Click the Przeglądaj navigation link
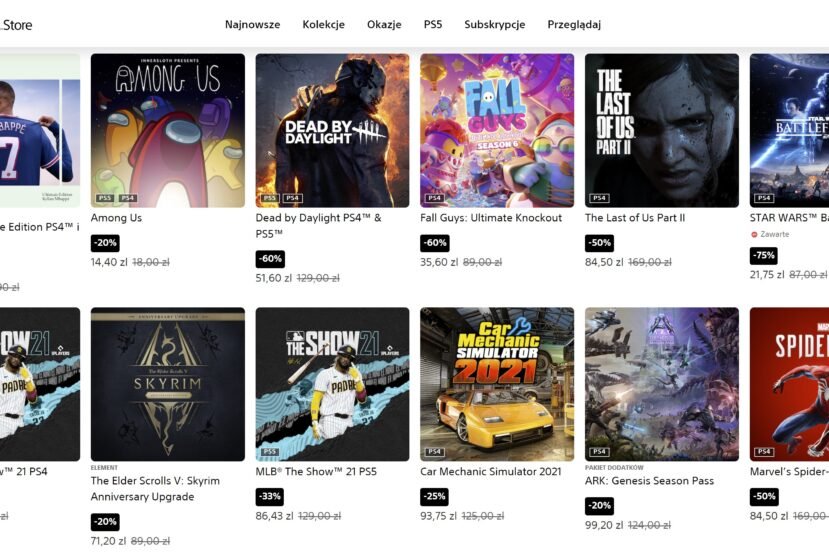This screenshot has width=829, height=552. tap(574, 24)
